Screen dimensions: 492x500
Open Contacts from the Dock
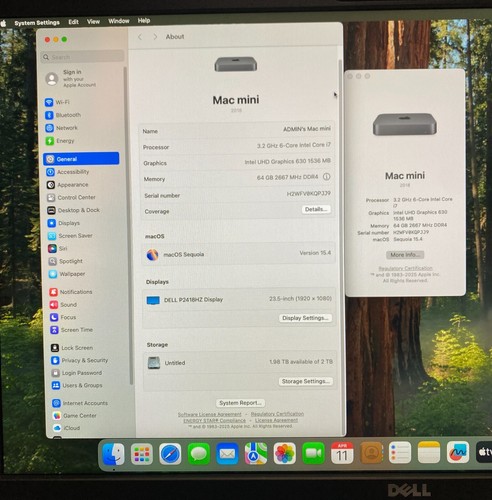click(x=371, y=453)
